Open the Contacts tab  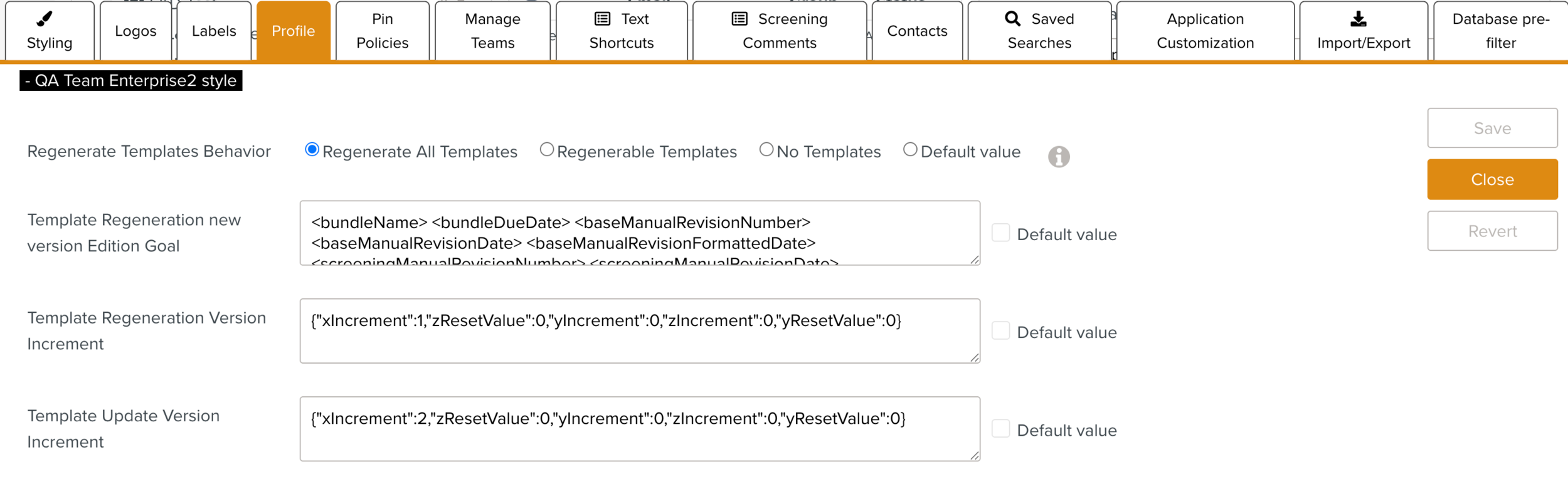pyautogui.click(x=917, y=31)
